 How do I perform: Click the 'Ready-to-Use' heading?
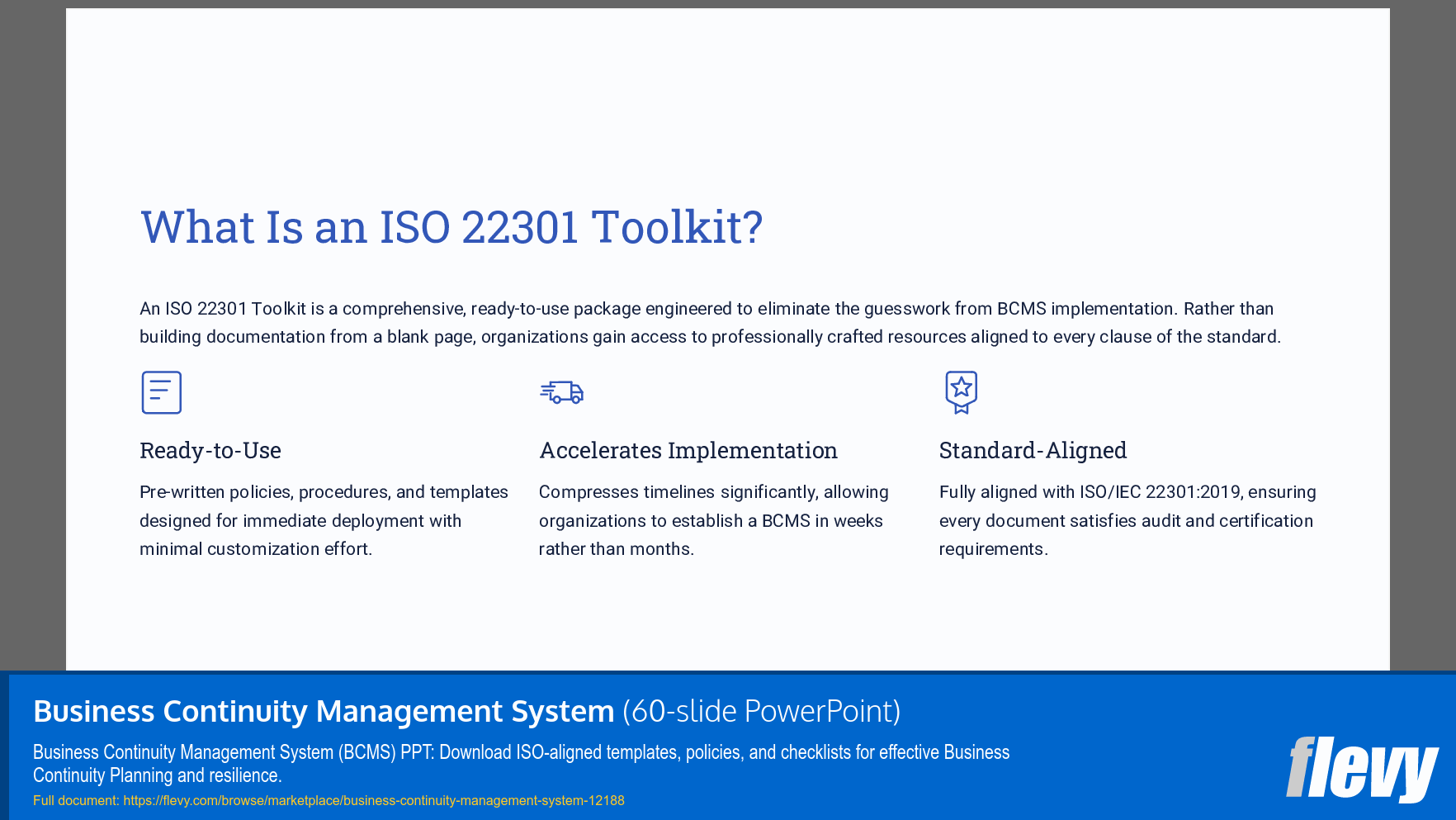click(210, 450)
